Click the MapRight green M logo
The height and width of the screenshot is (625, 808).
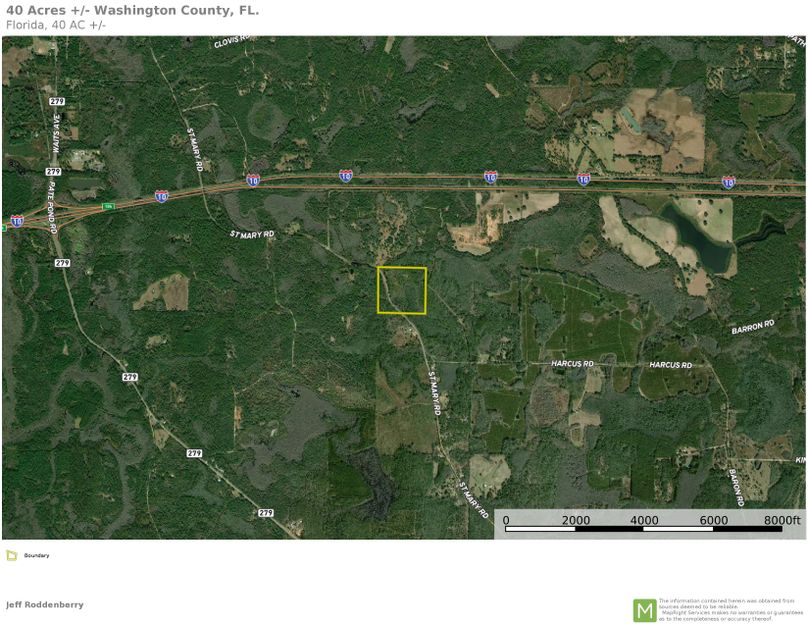(644, 611)
